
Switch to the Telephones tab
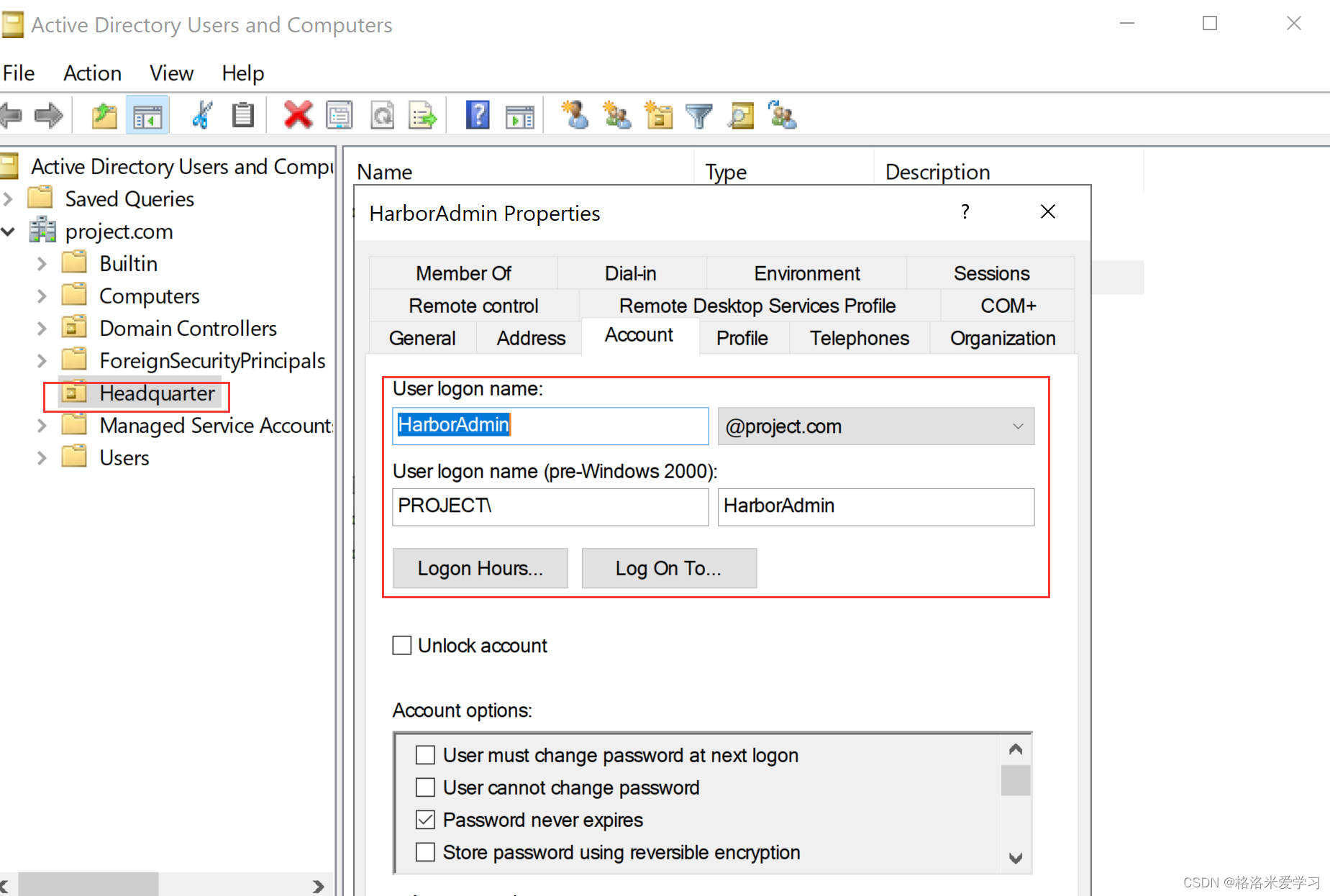coord(860,338)
